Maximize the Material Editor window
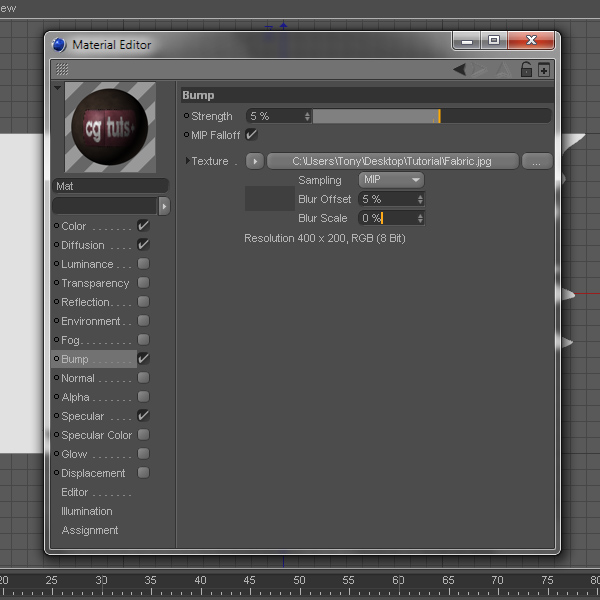The height and width of the screenshot is (600, 600). point(494,41)
